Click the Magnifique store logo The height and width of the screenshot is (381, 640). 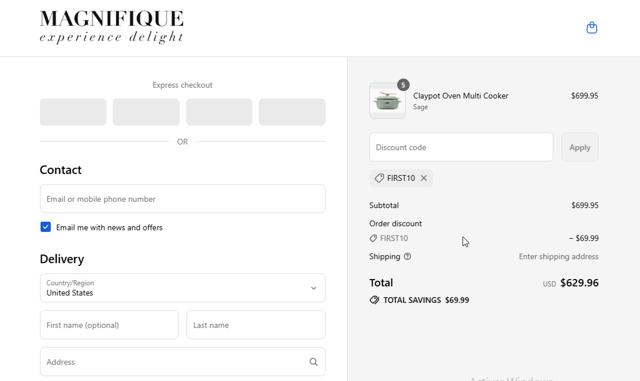point(111,27)
